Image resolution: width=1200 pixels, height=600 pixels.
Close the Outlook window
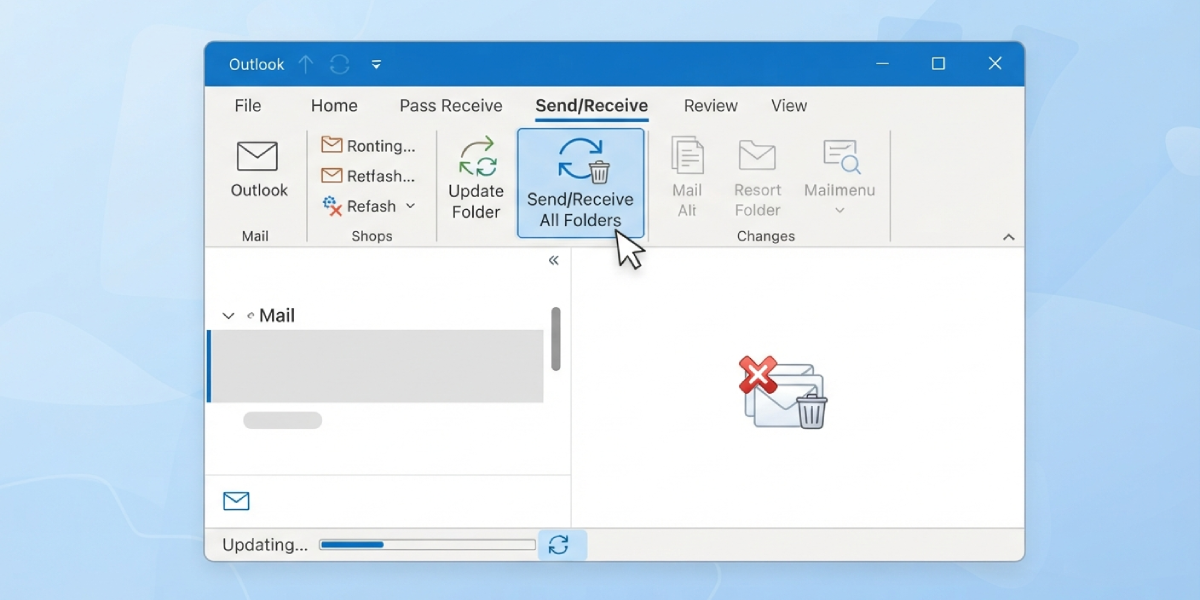[x=995, y=63]
